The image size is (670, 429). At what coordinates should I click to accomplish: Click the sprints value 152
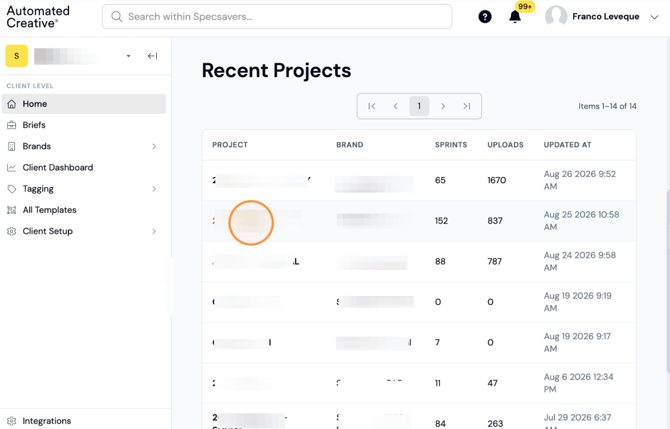click(441, 221)
